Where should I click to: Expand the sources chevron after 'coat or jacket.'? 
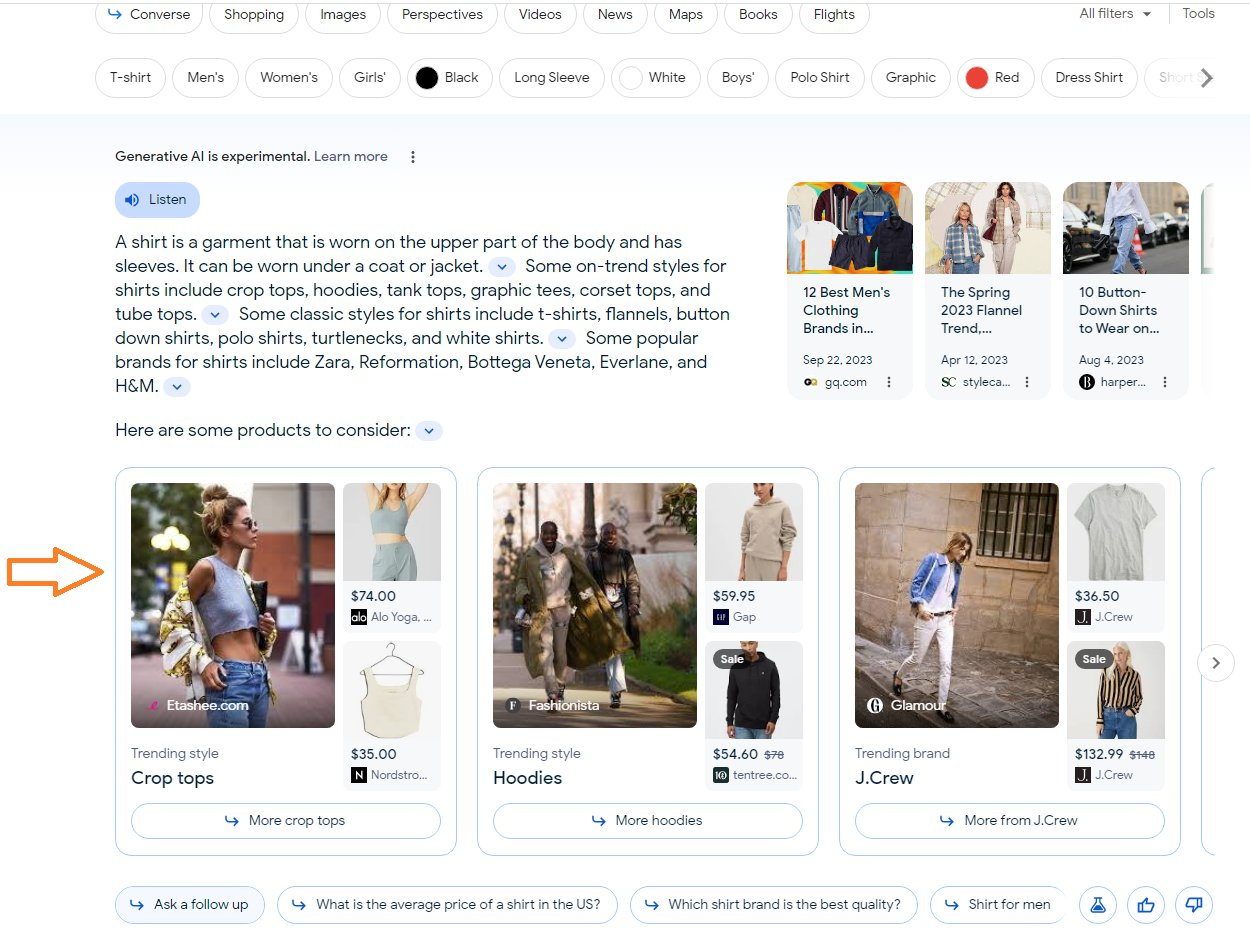tap(502, 267)
